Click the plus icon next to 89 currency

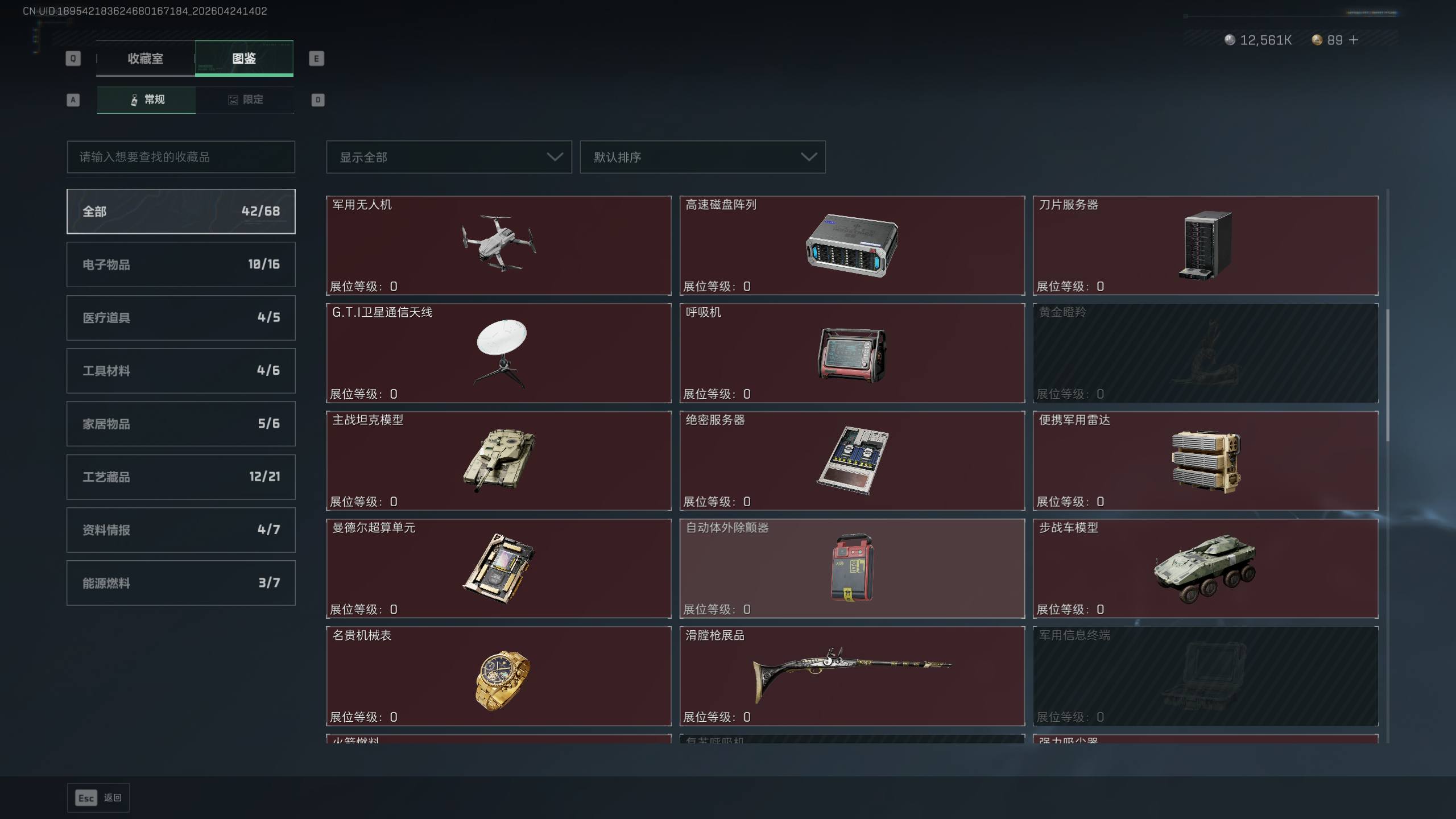pyautogui.click(x=1354, y=40)
